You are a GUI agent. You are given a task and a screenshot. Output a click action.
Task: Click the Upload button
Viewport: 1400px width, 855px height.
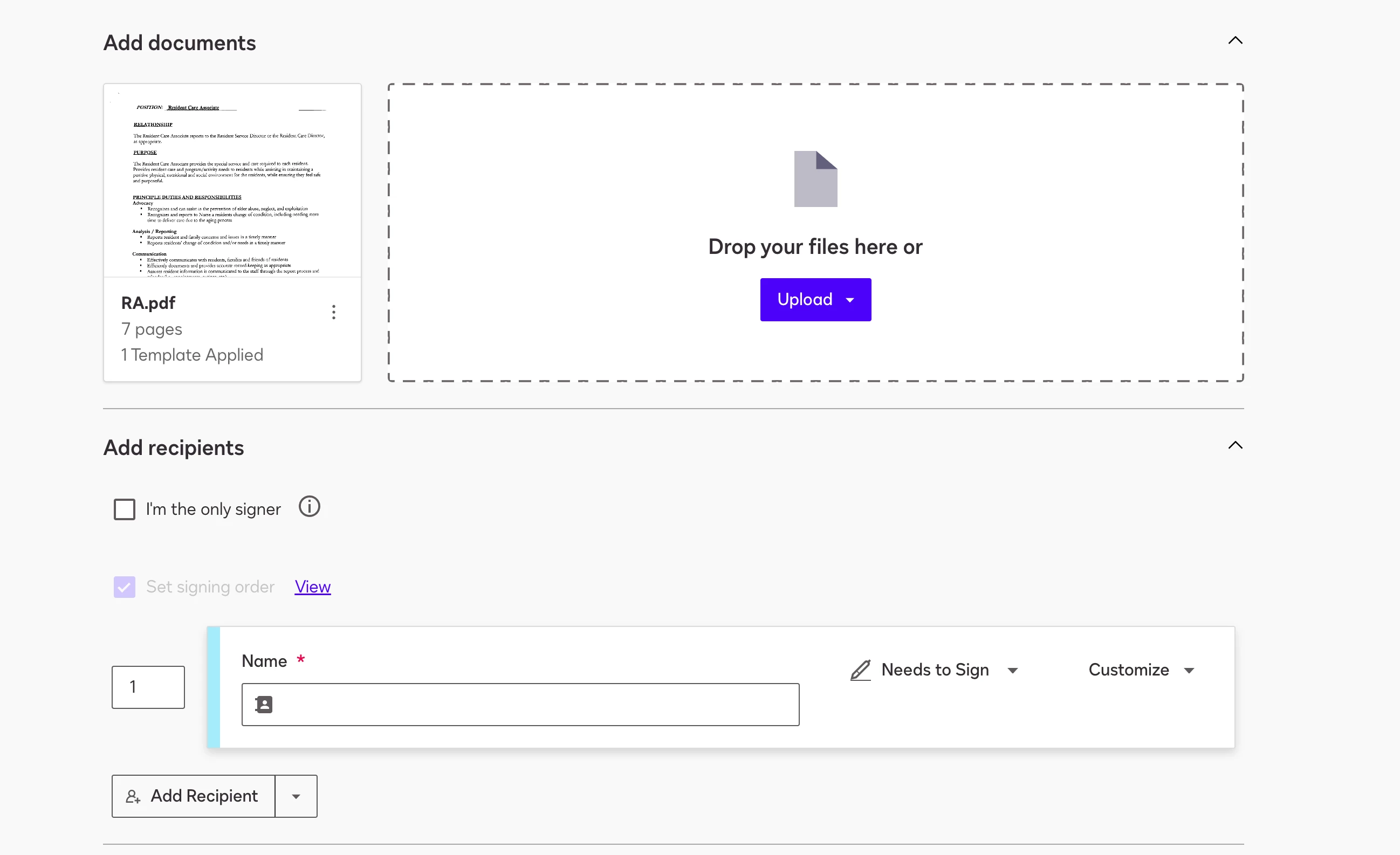click(804, 300)
